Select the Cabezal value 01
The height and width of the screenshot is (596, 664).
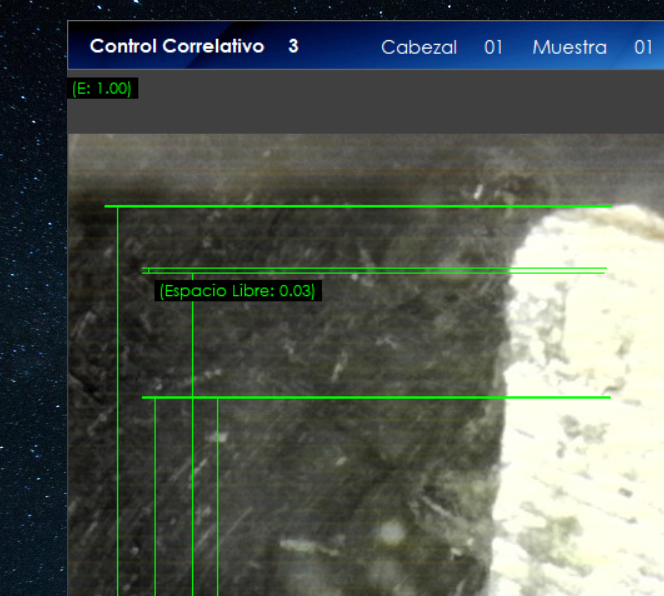(493, 47)
